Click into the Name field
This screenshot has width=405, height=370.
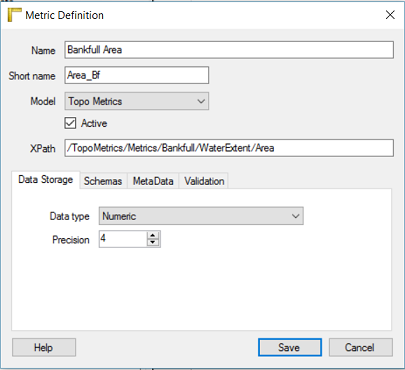coord(229,50)
